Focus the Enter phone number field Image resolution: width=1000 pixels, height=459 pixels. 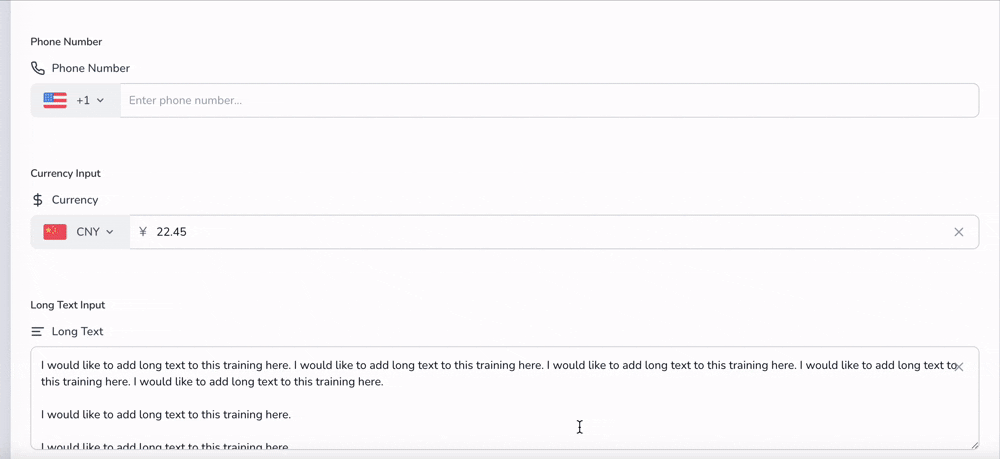pos(549,101)
